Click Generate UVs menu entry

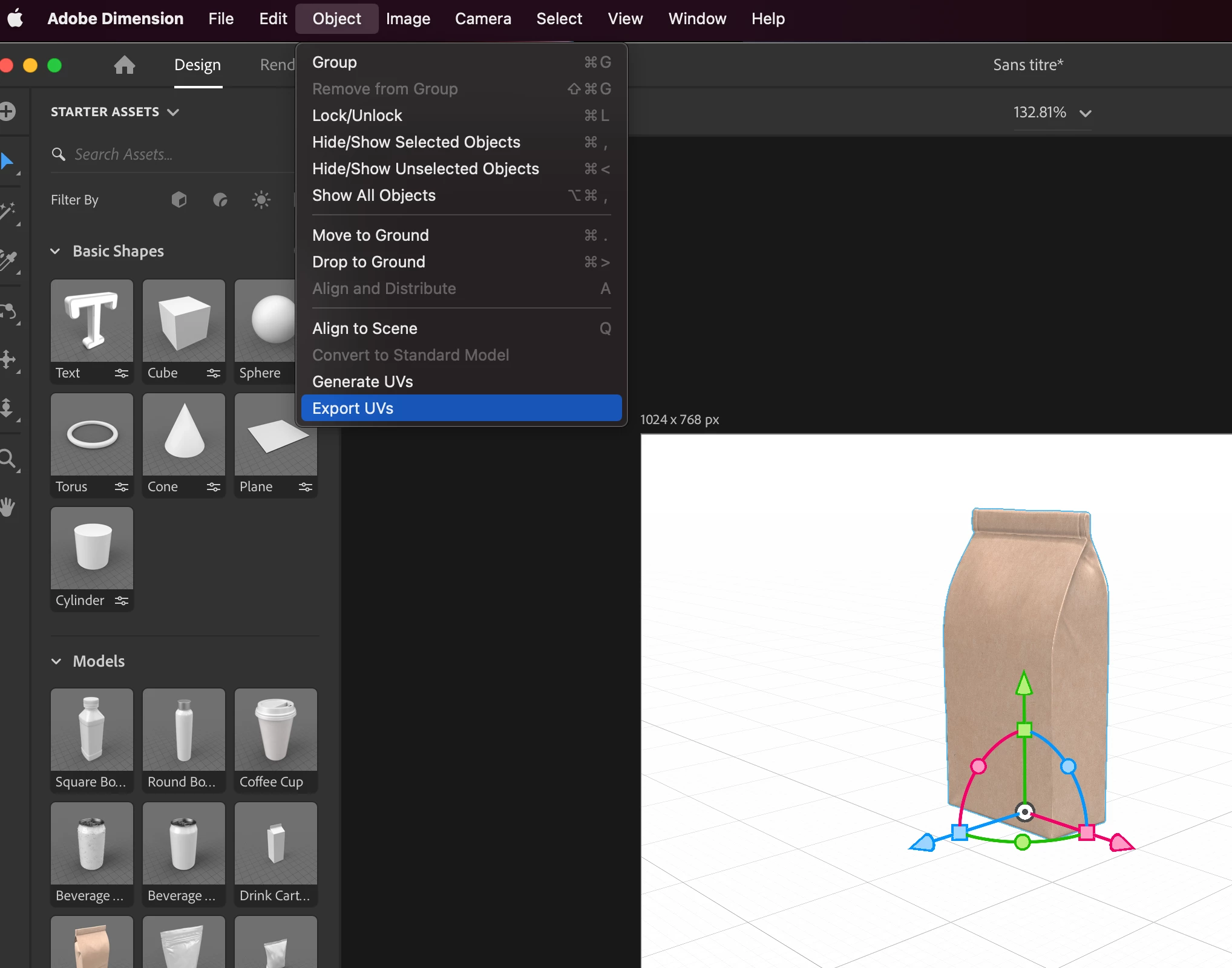(362, 382)
